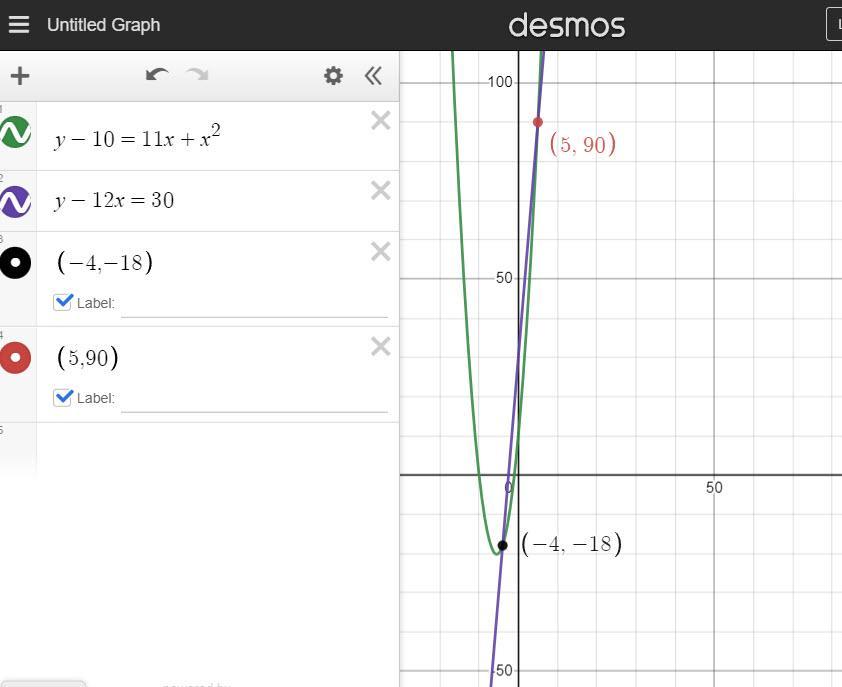The width and height of the screenshot is (842, 687).
Task: Open the hamburger menu
Action: pos(19,25)
